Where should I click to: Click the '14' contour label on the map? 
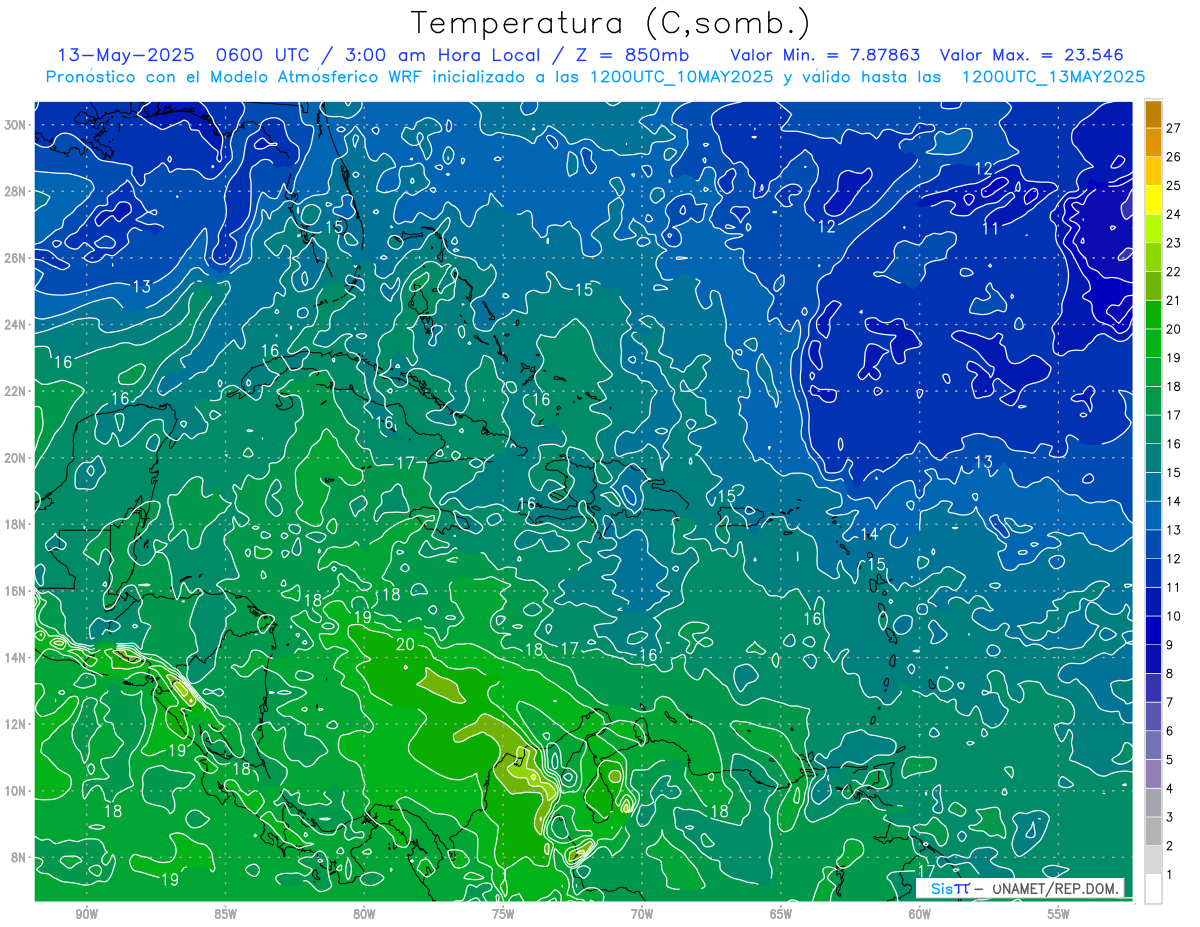click(869, 534)
